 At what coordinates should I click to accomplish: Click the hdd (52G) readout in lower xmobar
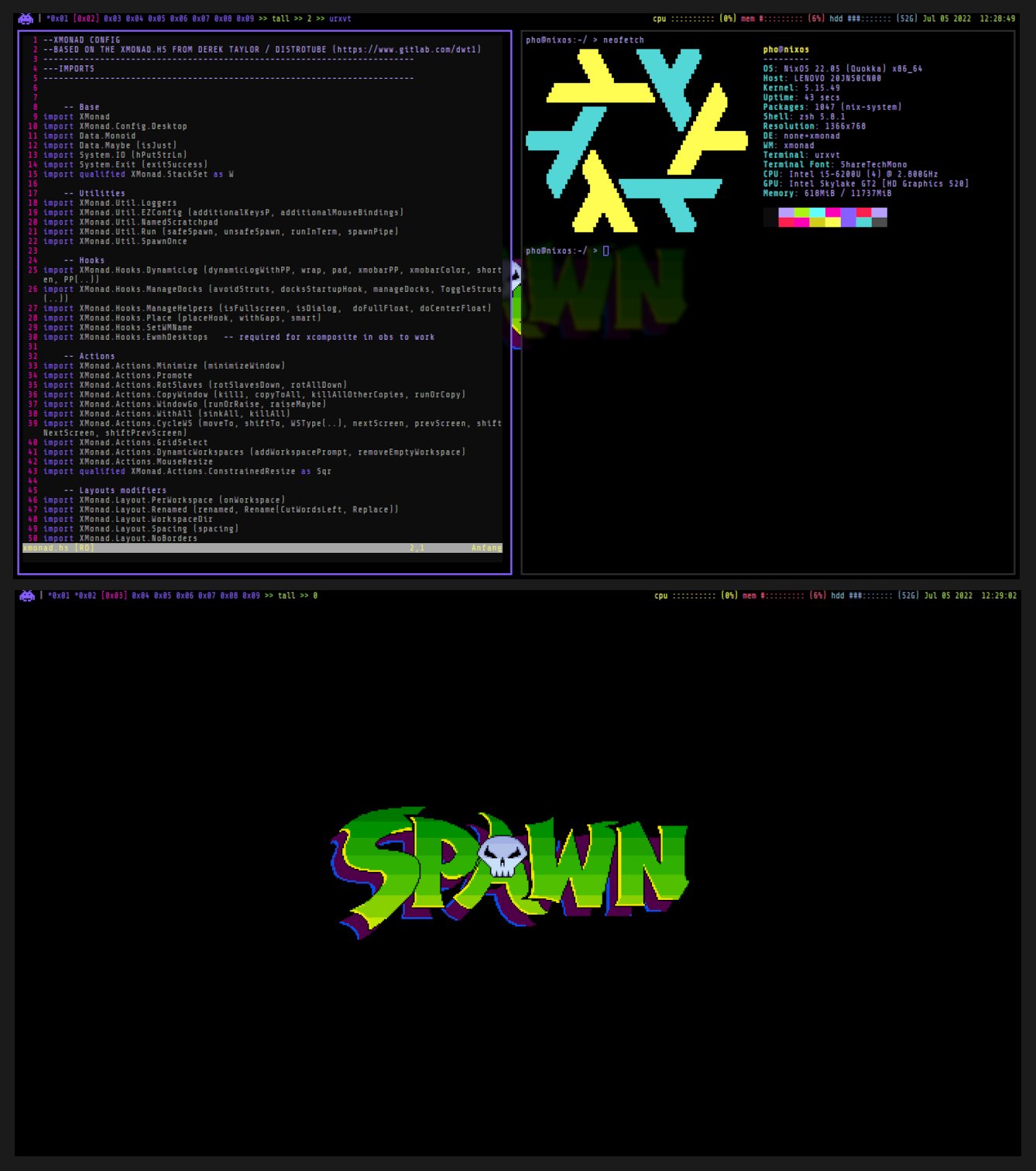pyautogui.click(x=875, y=596)
